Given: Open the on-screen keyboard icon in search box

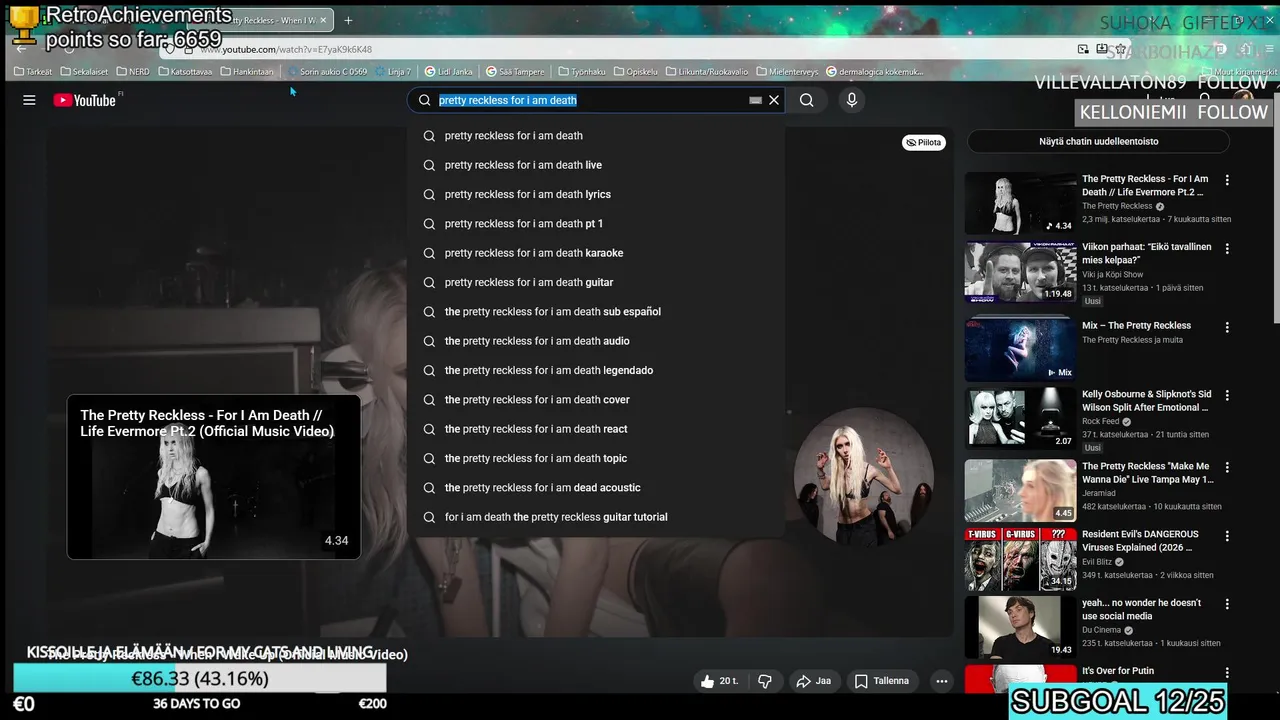Looking at the screenshot, I should click(755, 100).
